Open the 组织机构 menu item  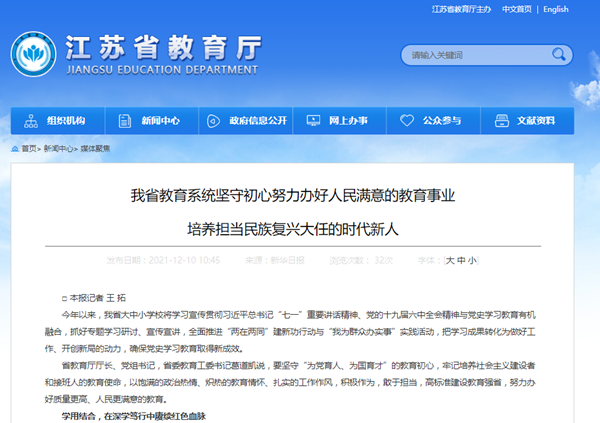[x=66, y=121]
